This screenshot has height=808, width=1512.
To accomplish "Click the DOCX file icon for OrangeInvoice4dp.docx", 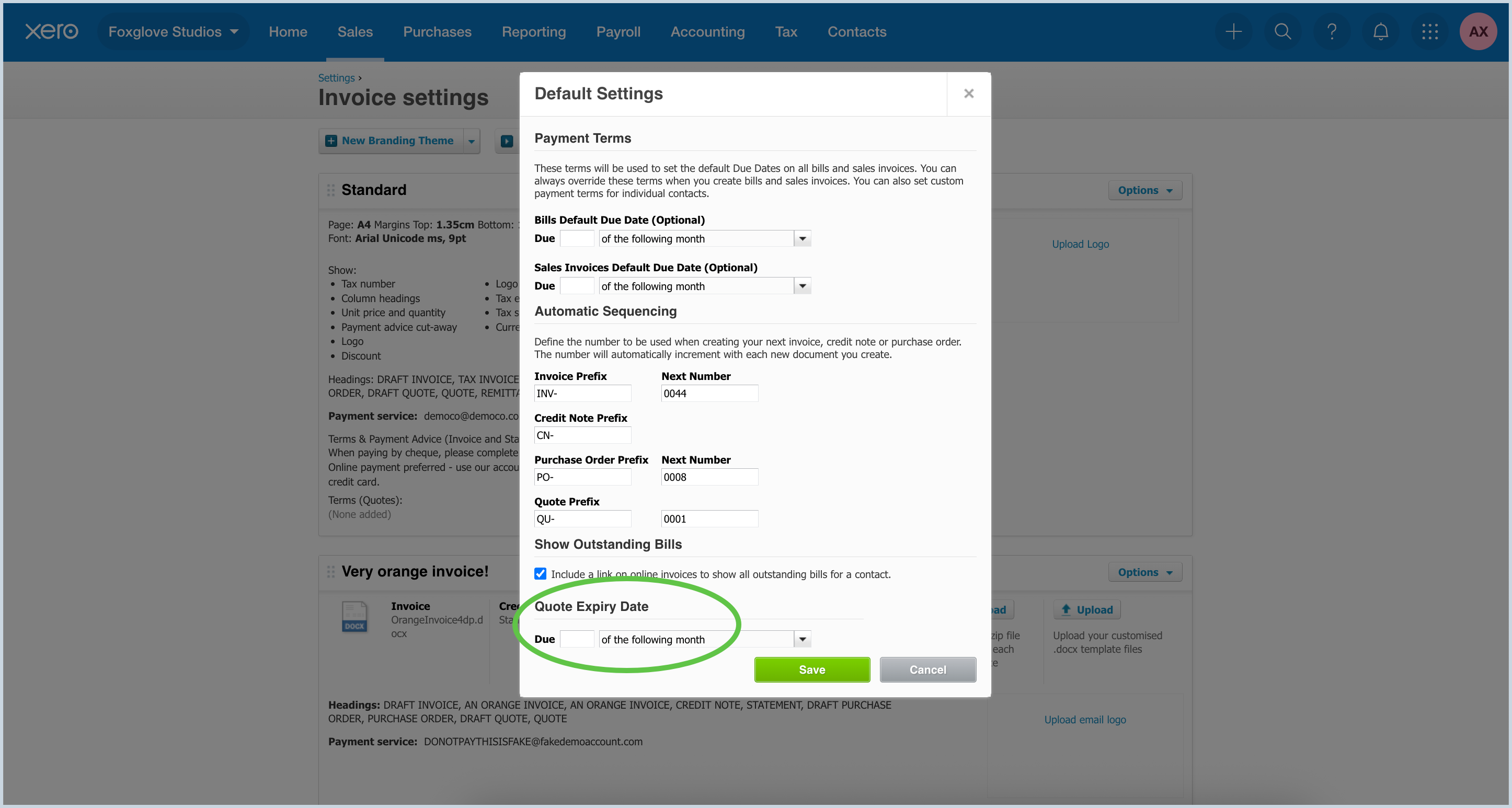I will (354, 617).
